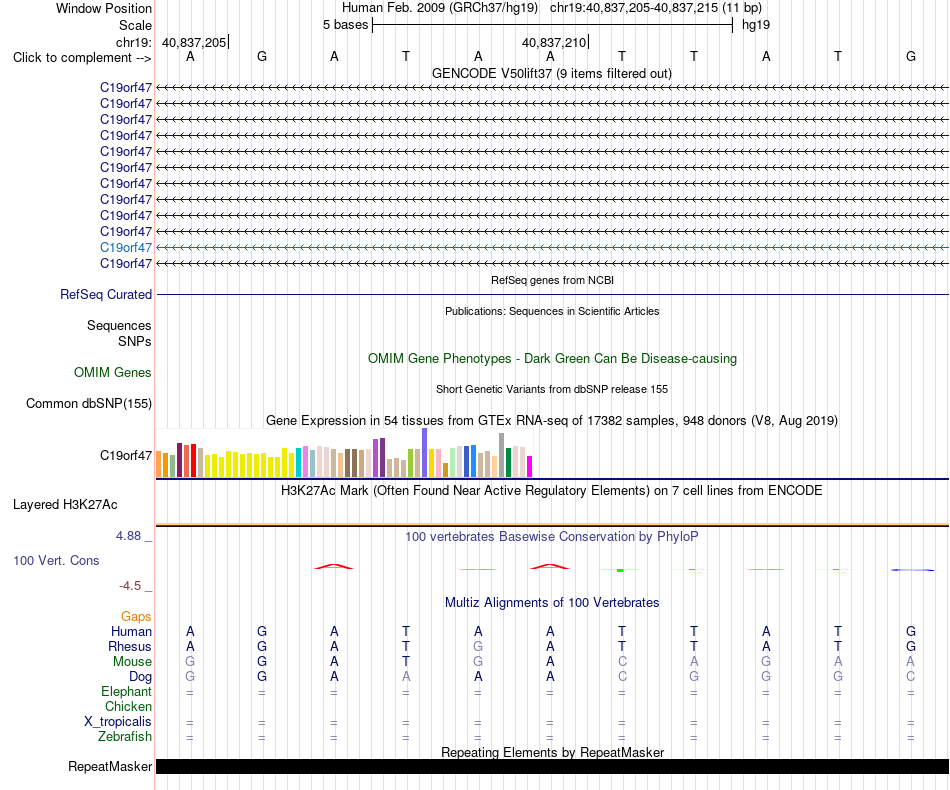Screen dimensions: 950x790
Task: Click the 'GENCODE V50lift37 (9 items filtered out)' title
Action: pyautogui.click(x=552, y=73)
